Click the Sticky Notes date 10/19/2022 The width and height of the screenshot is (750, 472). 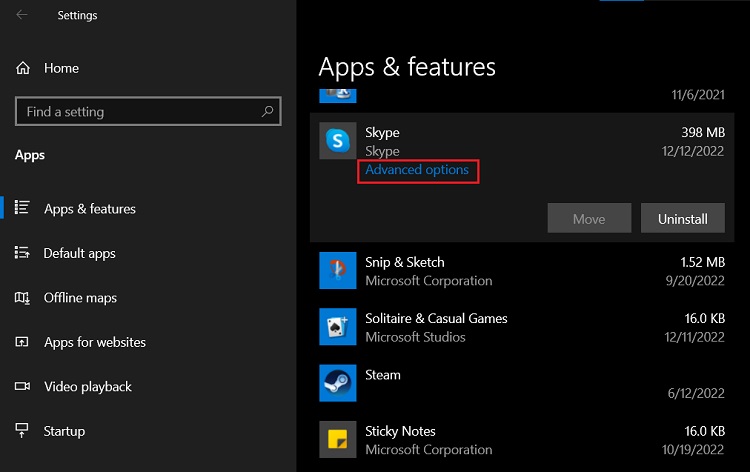[693, 450]
